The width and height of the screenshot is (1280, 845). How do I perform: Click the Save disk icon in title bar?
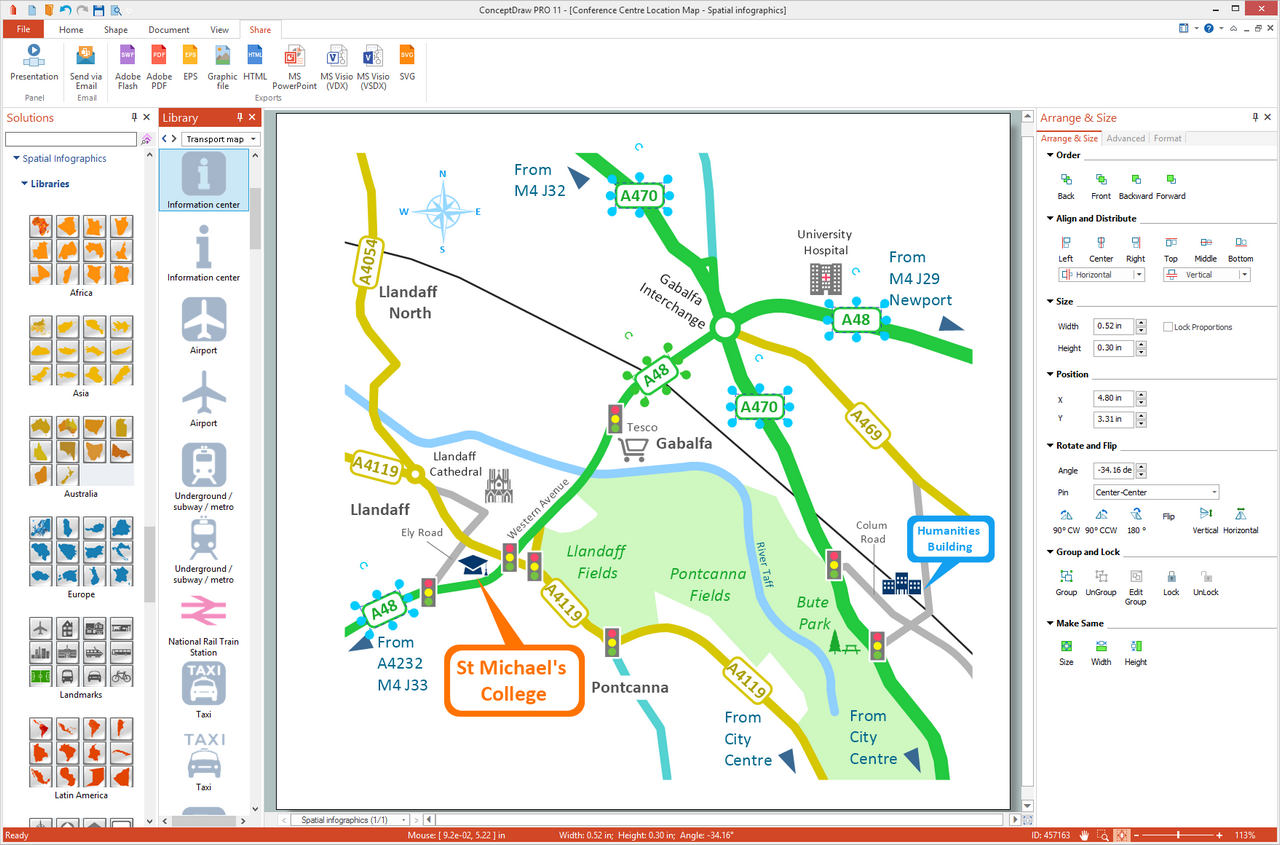(x=98, y=10)
